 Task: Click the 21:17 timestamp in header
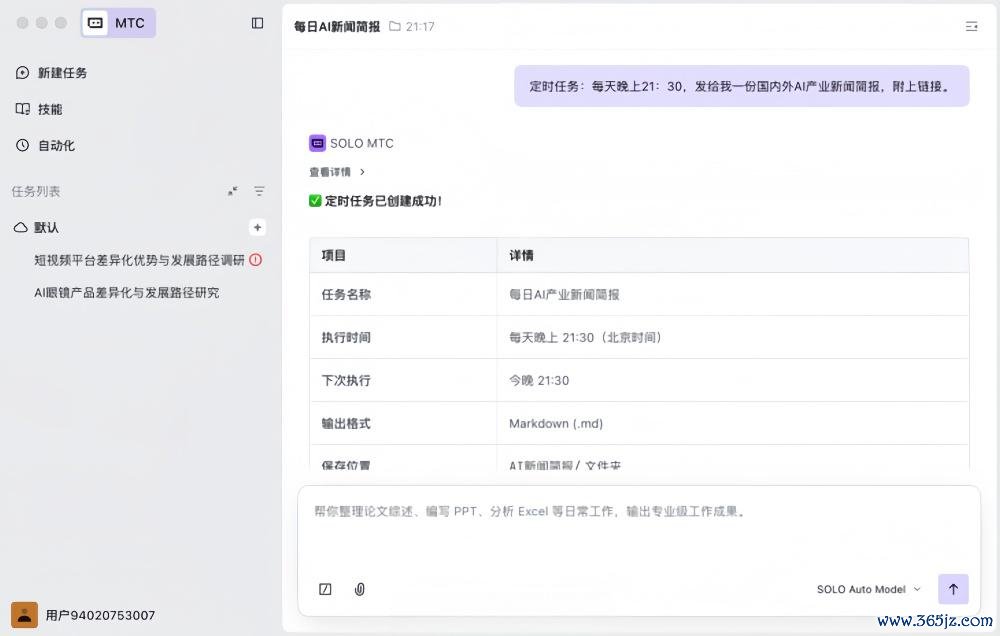[420, 26]
